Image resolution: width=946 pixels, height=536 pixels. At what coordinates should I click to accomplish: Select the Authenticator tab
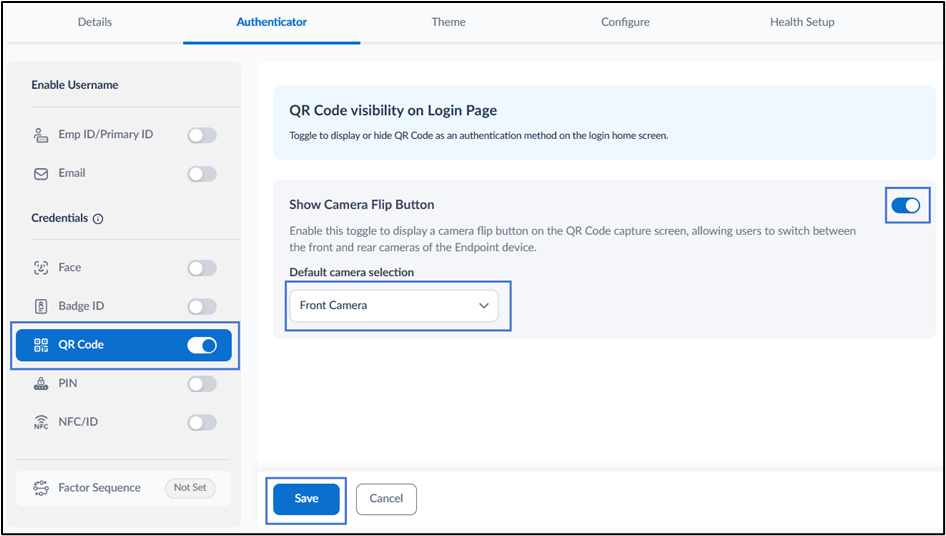tap(271, 22)
